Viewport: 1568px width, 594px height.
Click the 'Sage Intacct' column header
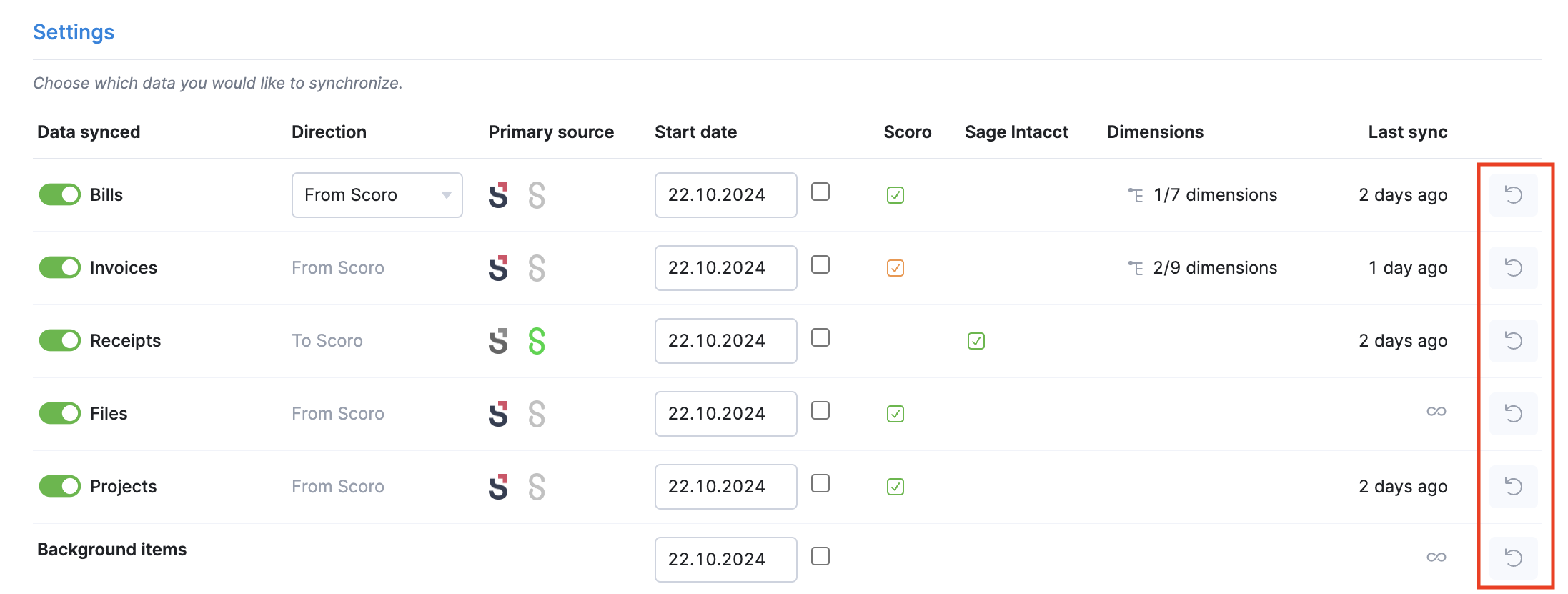pyautogui.click(x=1016, y=132)
